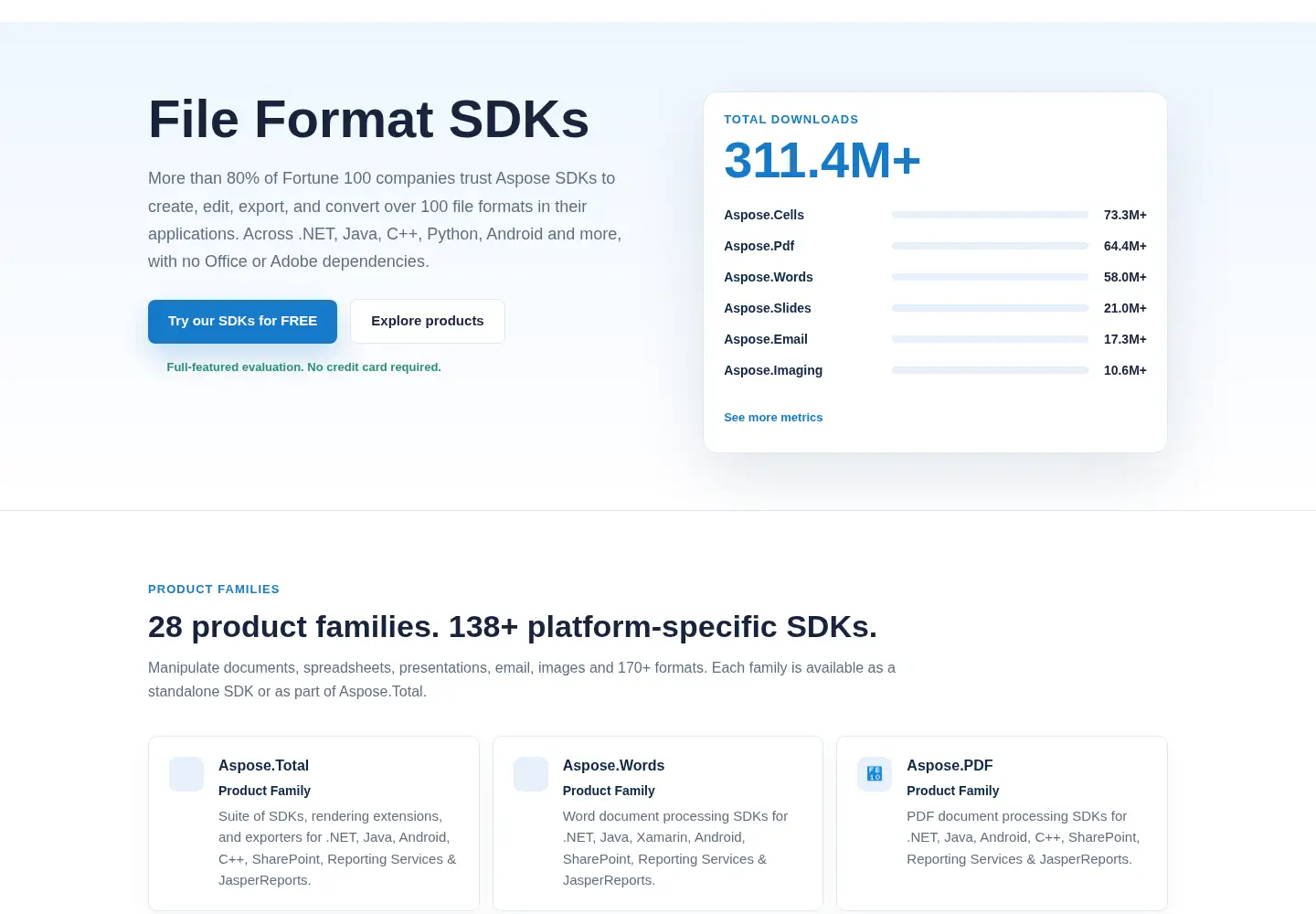Click the File Format SDKs heading
1316x914 pixels.
(368, 120)
